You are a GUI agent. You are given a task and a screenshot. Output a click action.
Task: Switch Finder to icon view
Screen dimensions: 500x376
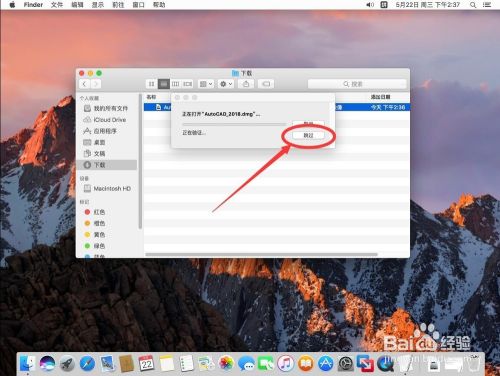(x=151, y=84)
